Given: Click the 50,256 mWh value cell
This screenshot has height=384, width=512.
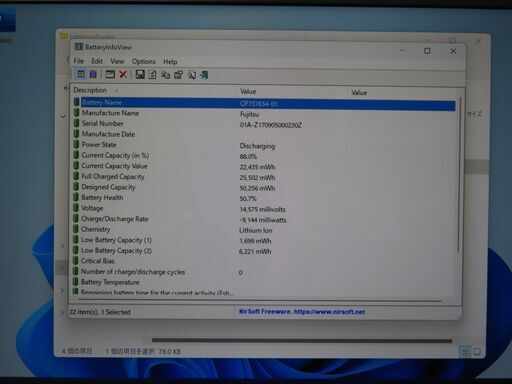Looking at the screenshot, I should (x=257, y=188).
